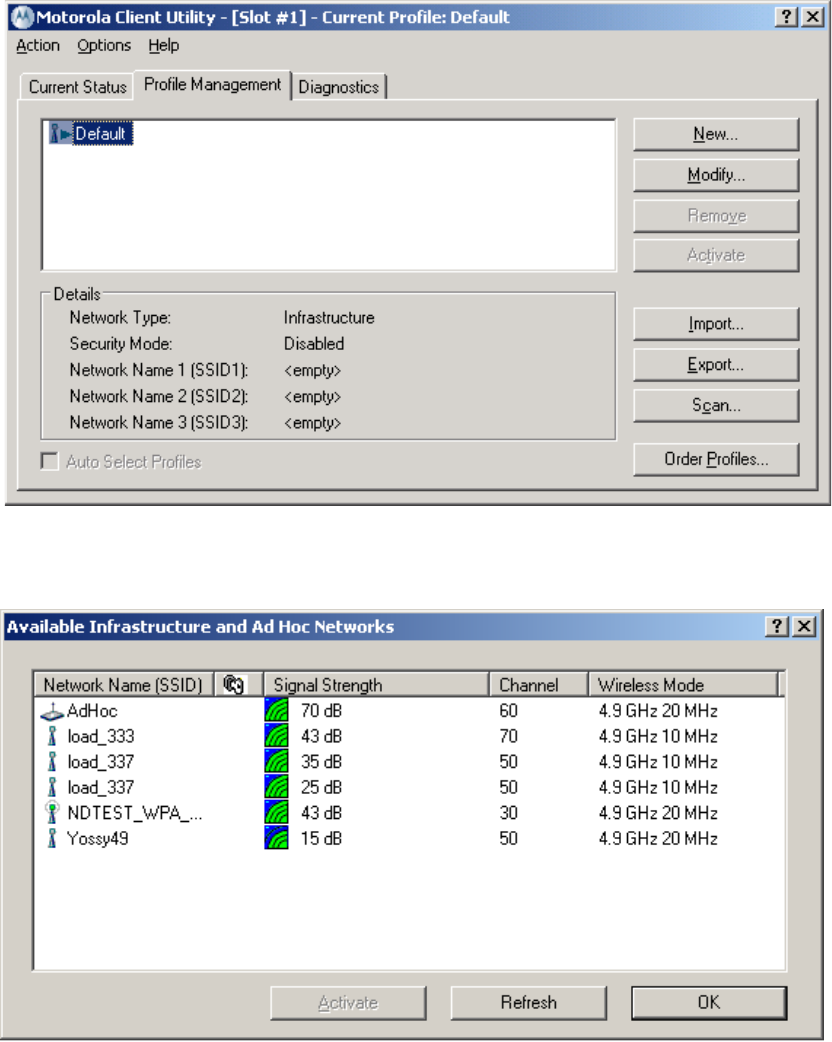Image resolution: width=832 pixels, height=1042 pixels.
Task: Click the 25 dB signal strength icon
Action: coord(276,787)
